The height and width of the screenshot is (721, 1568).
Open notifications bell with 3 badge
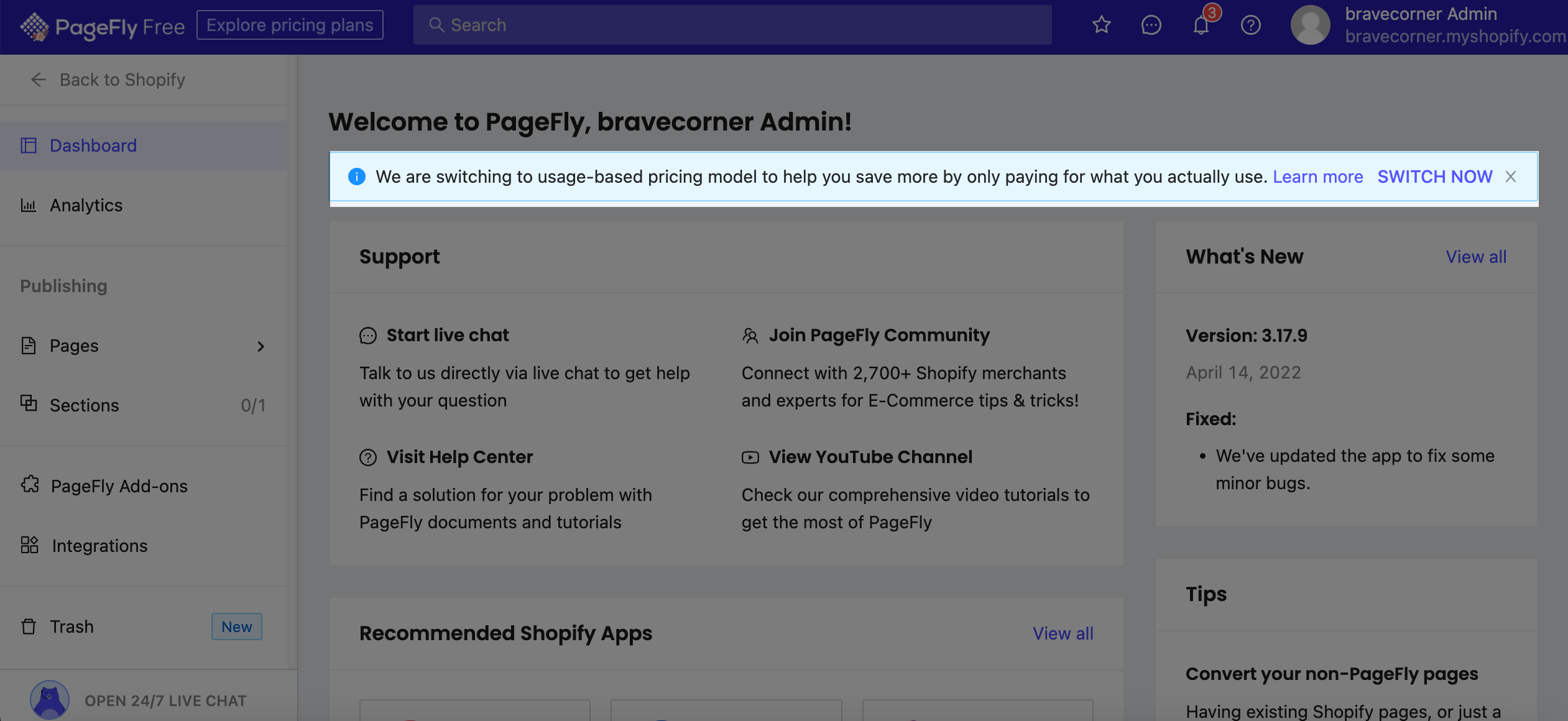coord(1201,25)
